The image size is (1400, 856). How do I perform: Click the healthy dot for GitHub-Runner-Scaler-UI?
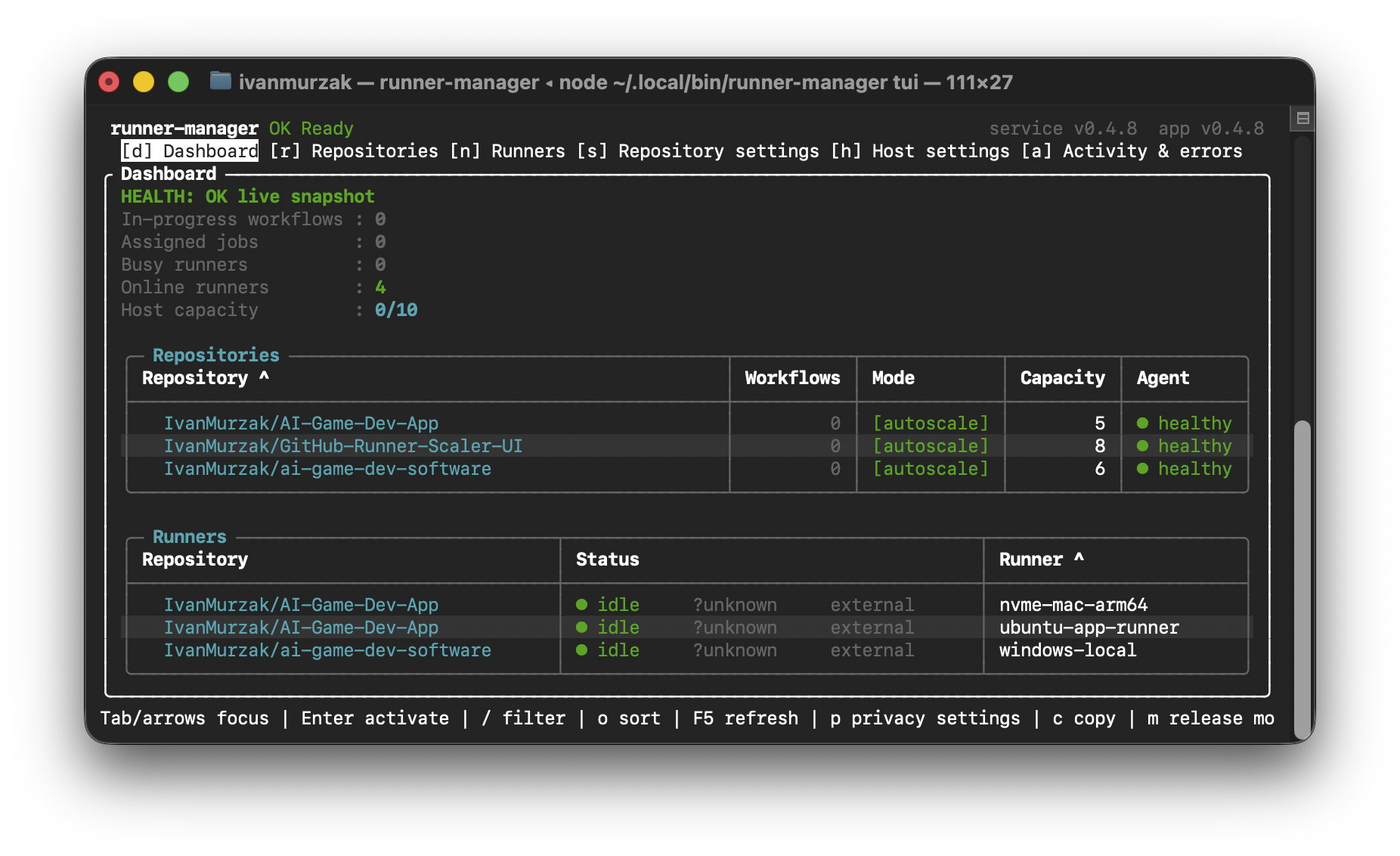[x=1142, y=445]
